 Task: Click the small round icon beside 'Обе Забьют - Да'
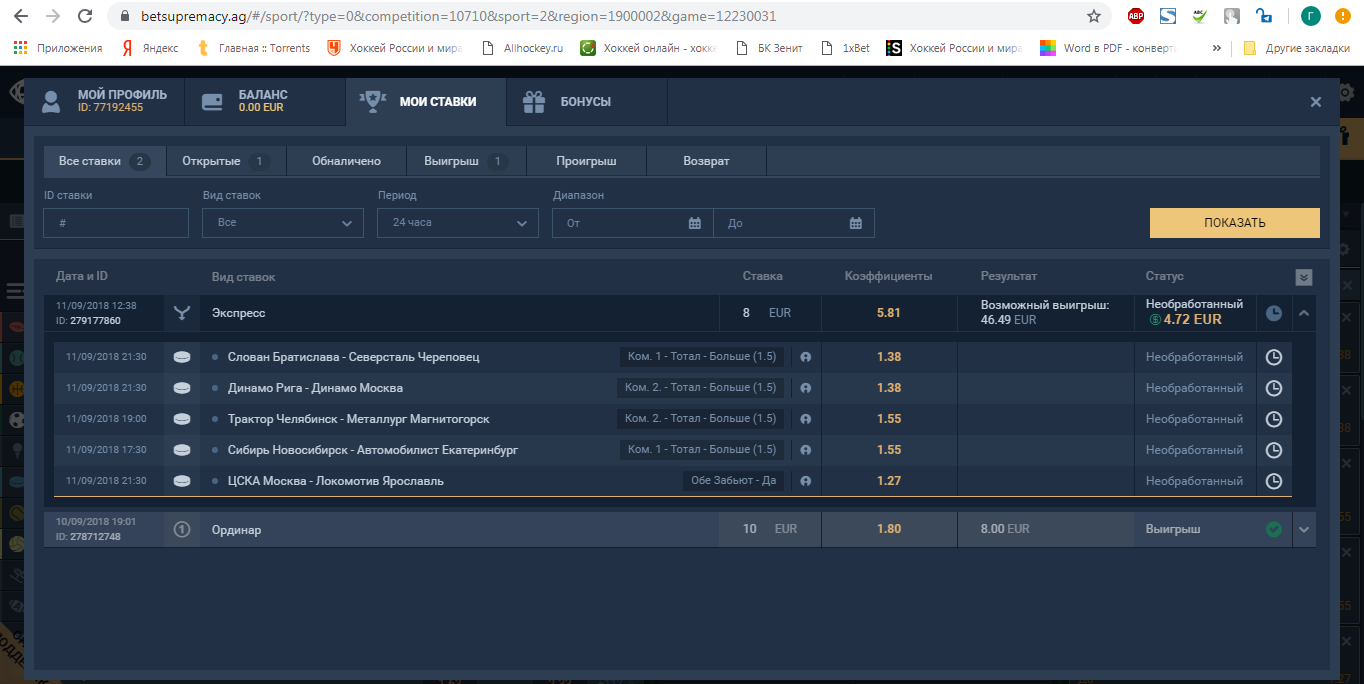coord(805,481)
